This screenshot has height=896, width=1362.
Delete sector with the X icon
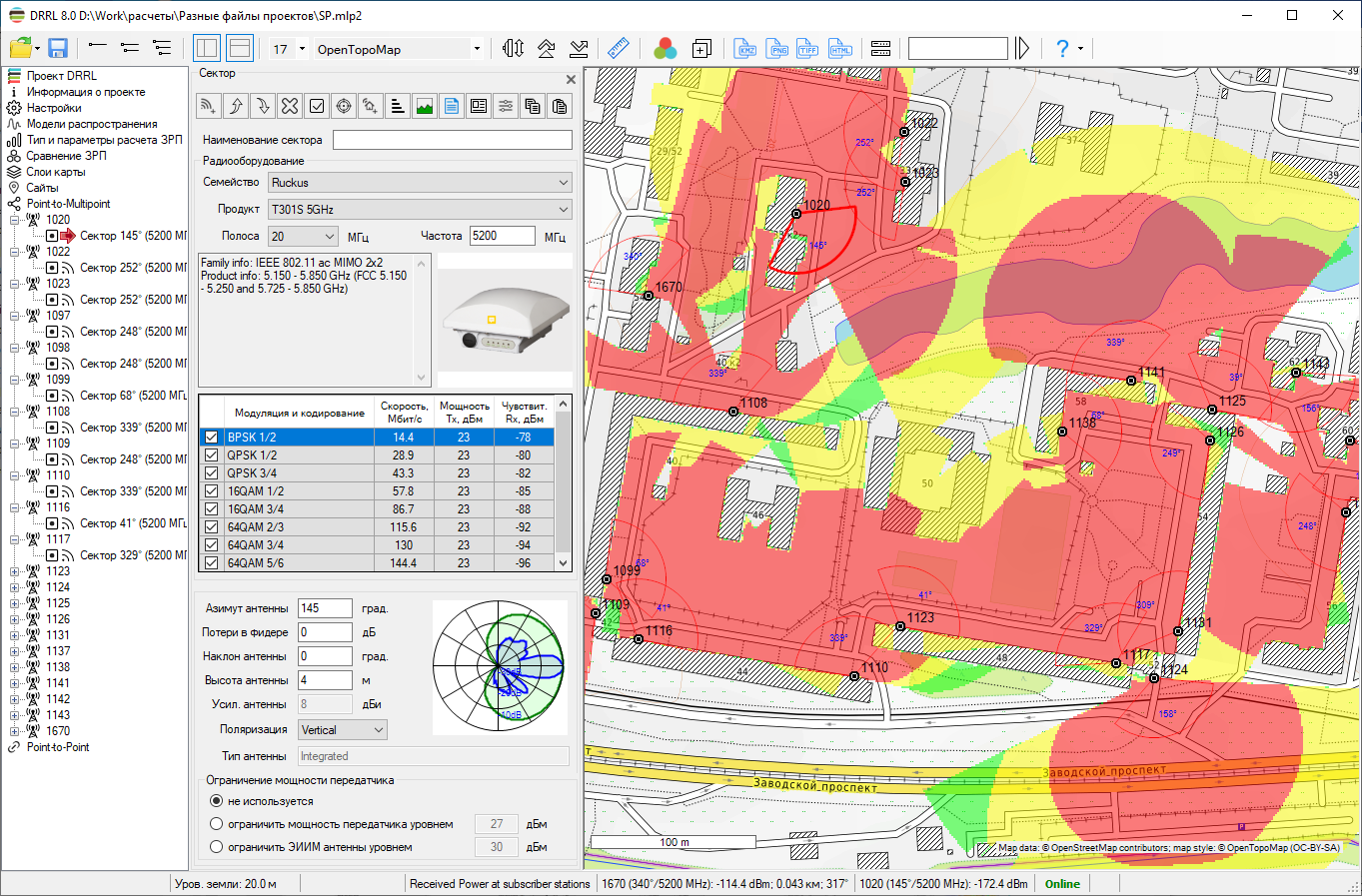[290, 106]
